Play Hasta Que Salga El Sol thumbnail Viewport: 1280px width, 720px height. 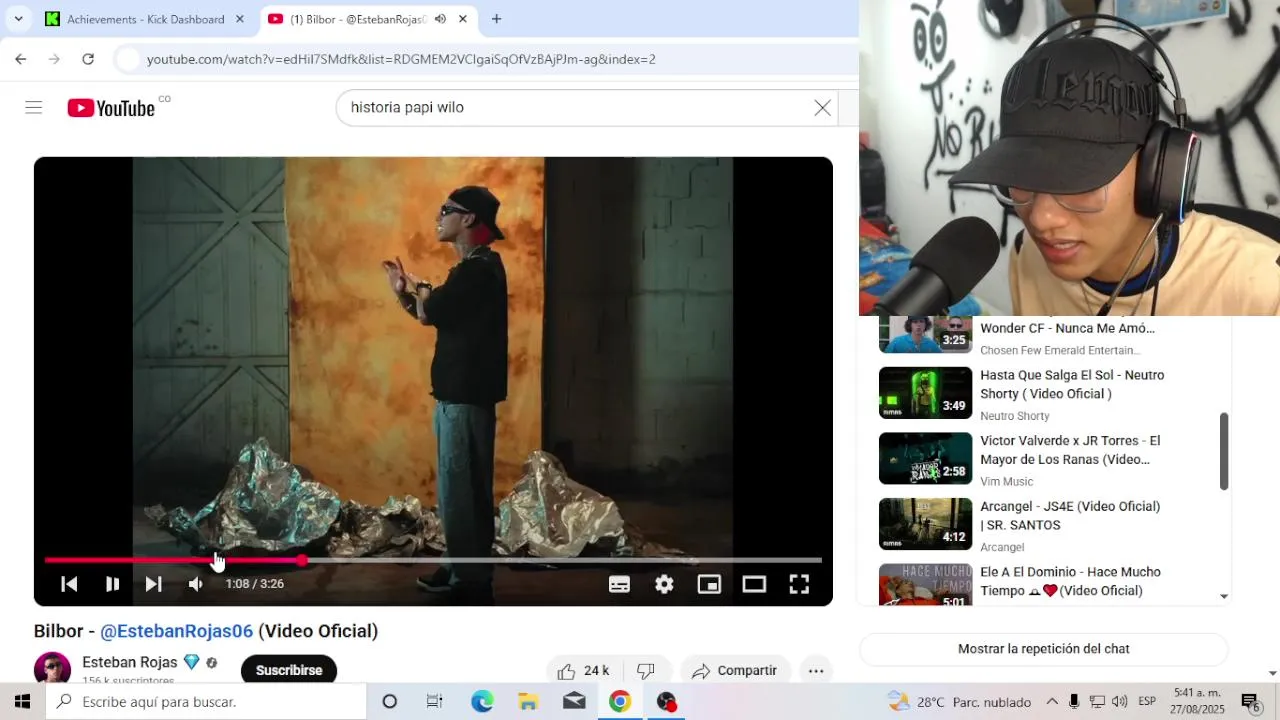925,392
